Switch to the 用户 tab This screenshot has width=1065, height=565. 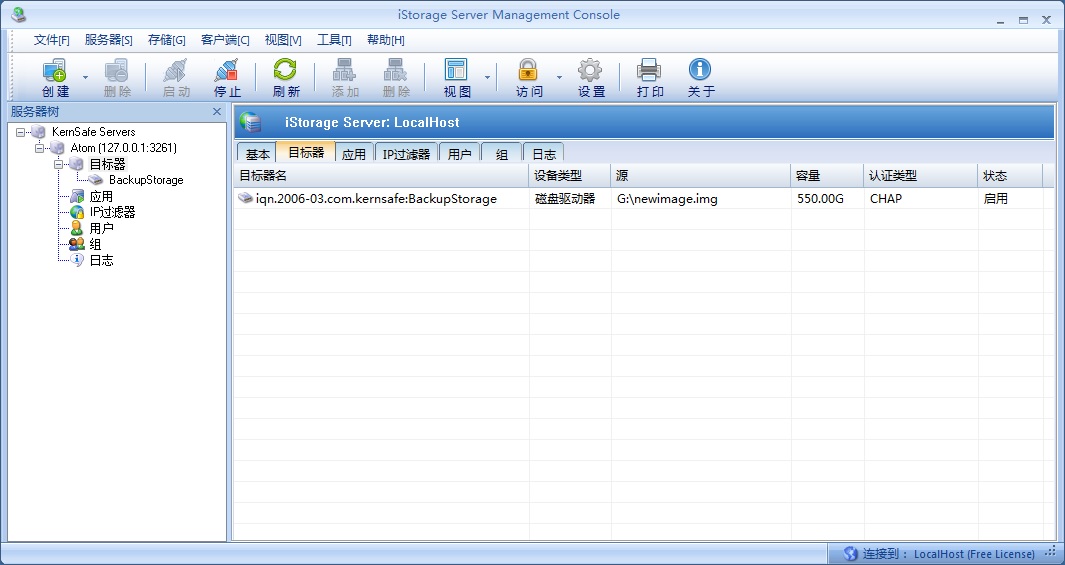click(460, 153)
